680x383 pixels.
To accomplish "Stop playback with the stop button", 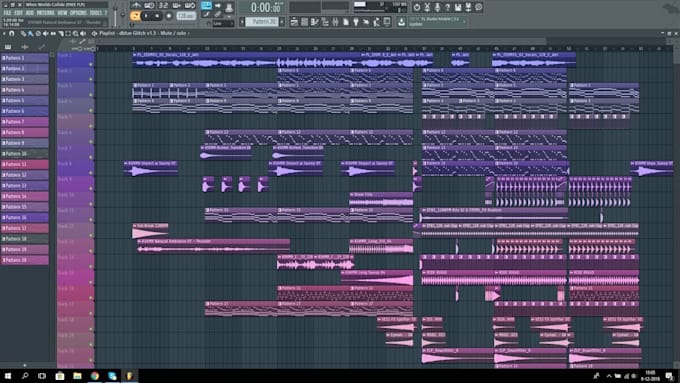I will (x=157, y=16).
